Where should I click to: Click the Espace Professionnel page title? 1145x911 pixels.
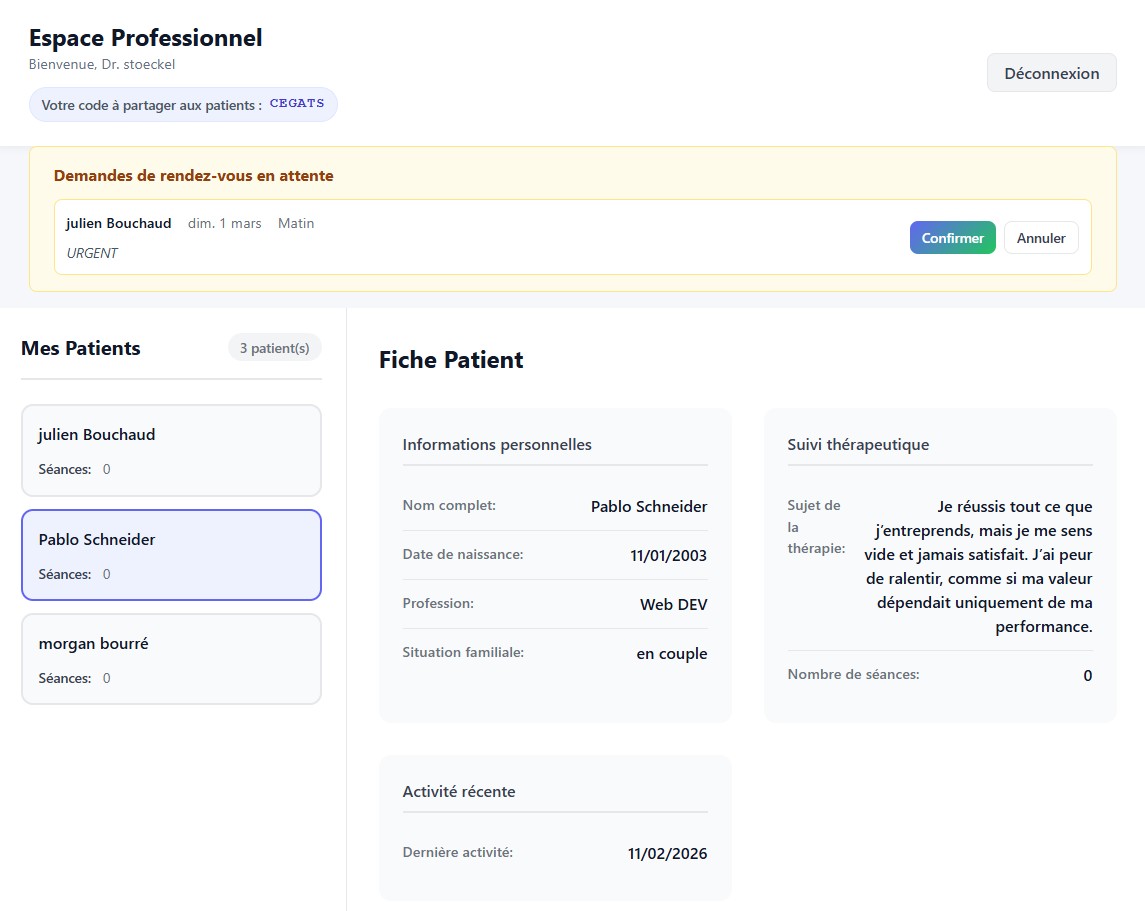145,38
